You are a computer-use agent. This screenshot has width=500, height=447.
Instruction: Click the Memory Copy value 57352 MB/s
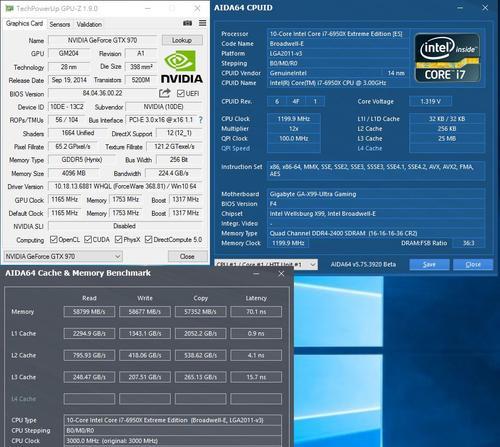200,312
